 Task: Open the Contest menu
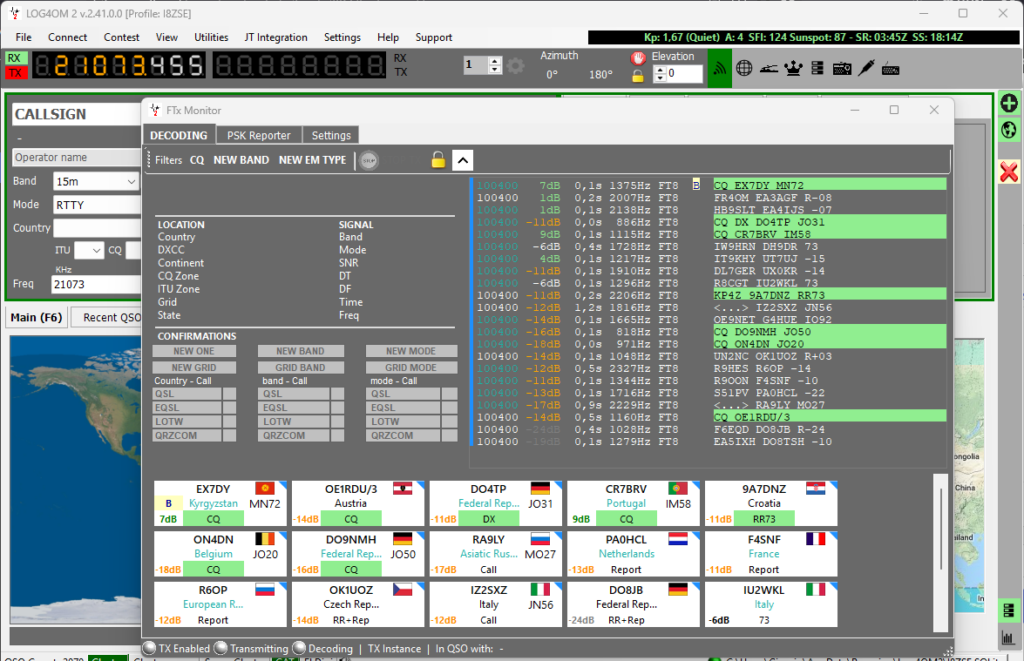tap(121, 37)
